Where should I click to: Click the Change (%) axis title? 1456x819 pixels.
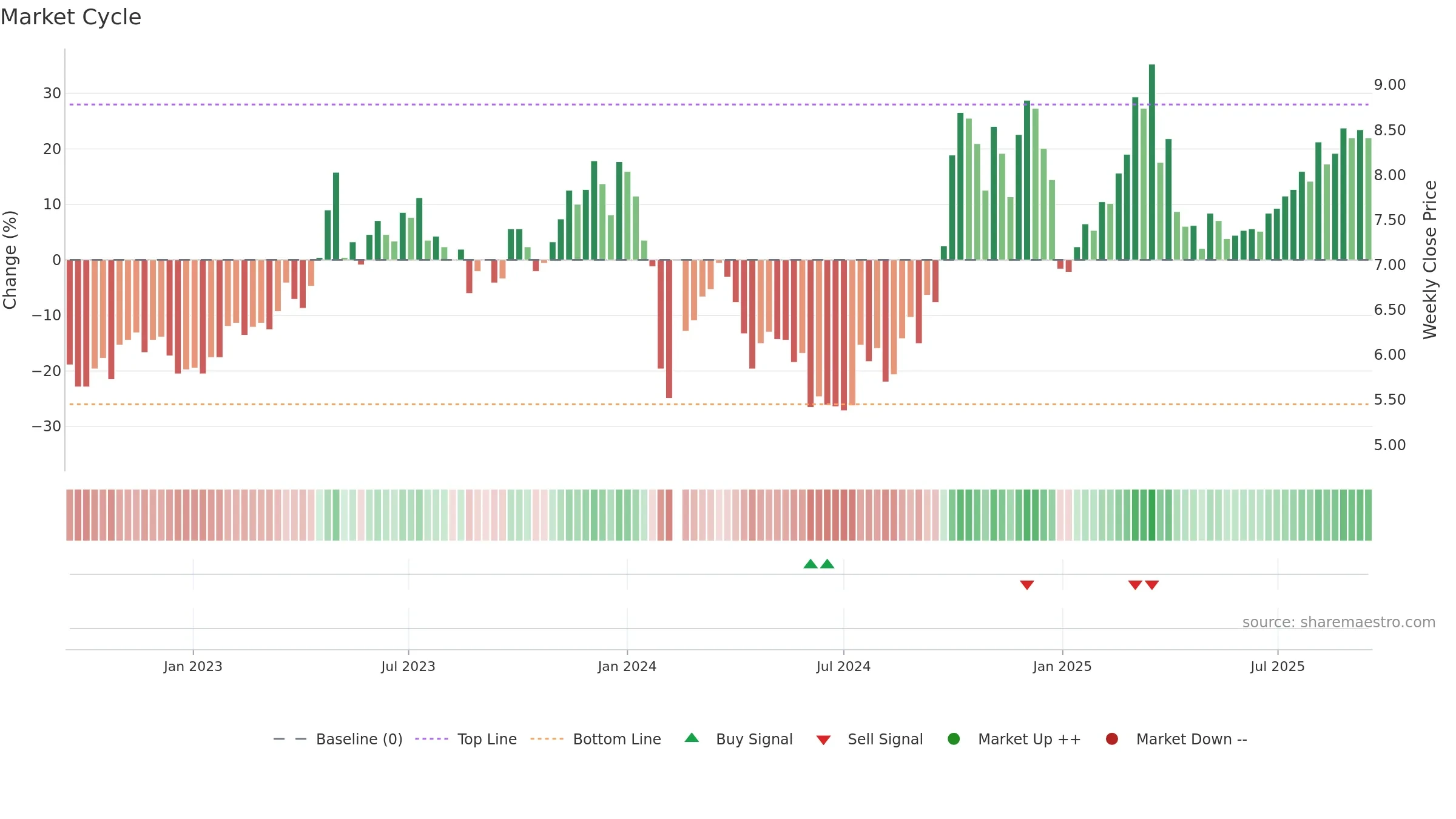pyautogui.click(x=10, y=260)
